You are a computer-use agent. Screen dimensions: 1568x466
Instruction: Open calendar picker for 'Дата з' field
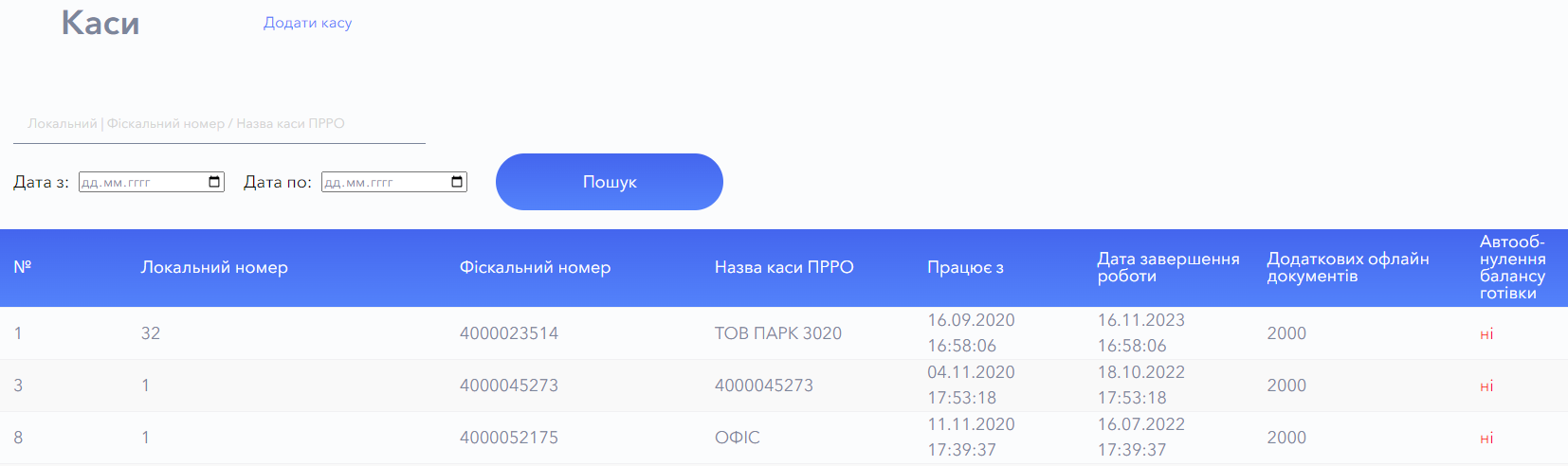[x=215, y=182]
